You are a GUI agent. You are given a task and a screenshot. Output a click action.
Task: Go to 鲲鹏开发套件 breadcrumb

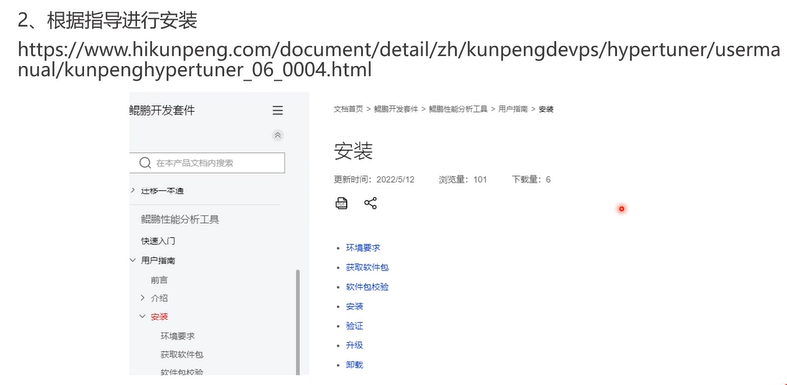[396, 109]
